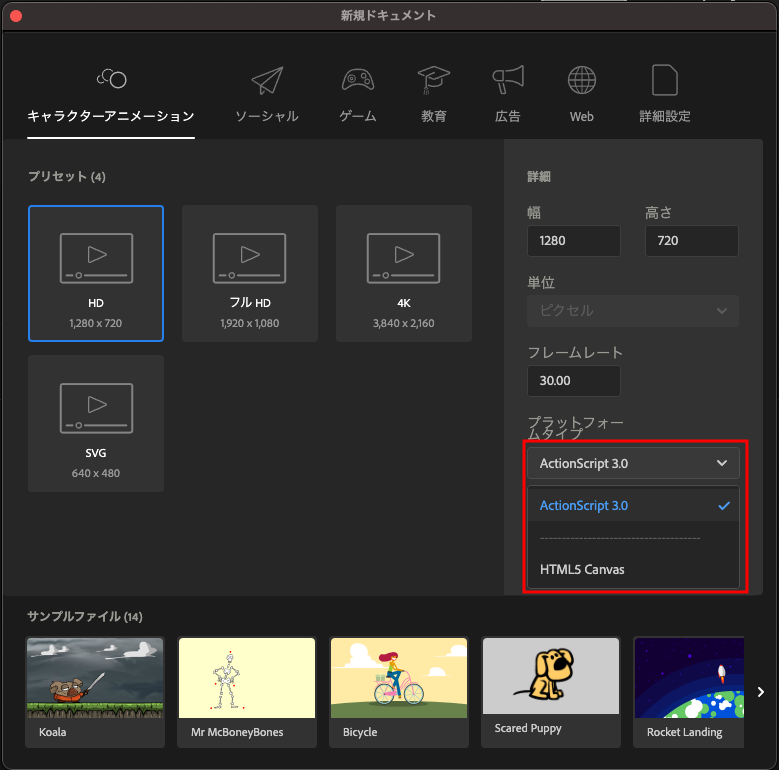Click the width field showing 1280
Image resolution: width=779 pixels, height=770 pixels.
[574, 241]
